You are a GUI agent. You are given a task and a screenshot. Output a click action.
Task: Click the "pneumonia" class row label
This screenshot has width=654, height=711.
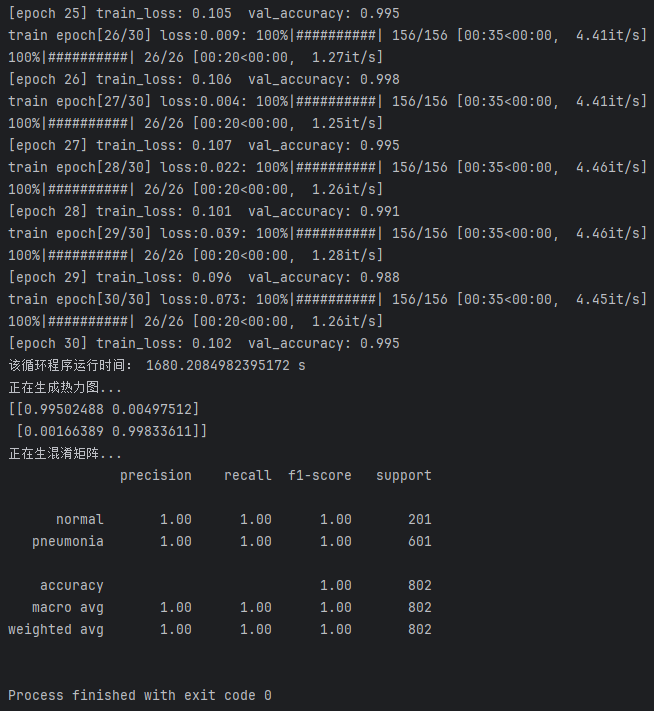[x=67, y=541]
